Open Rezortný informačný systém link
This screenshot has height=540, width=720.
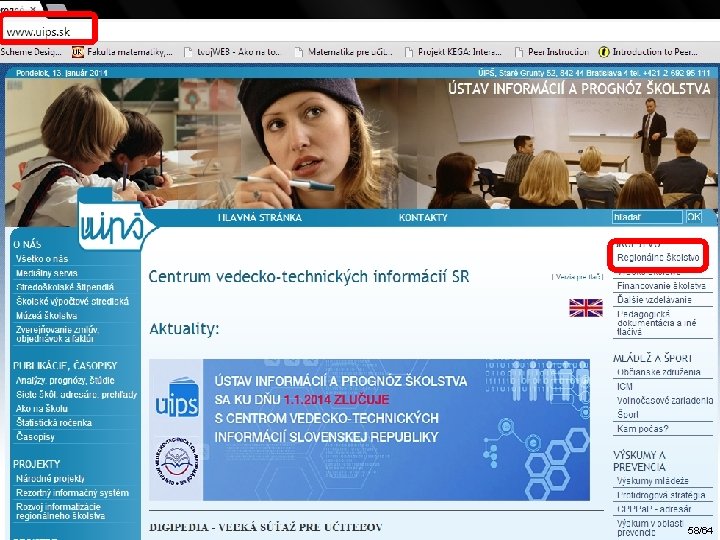click(72, 493)
